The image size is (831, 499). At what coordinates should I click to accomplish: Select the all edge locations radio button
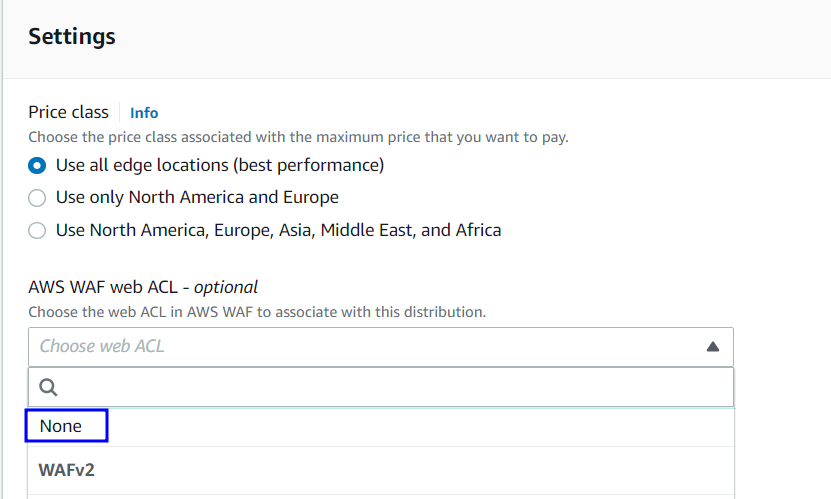pos(37,165)
